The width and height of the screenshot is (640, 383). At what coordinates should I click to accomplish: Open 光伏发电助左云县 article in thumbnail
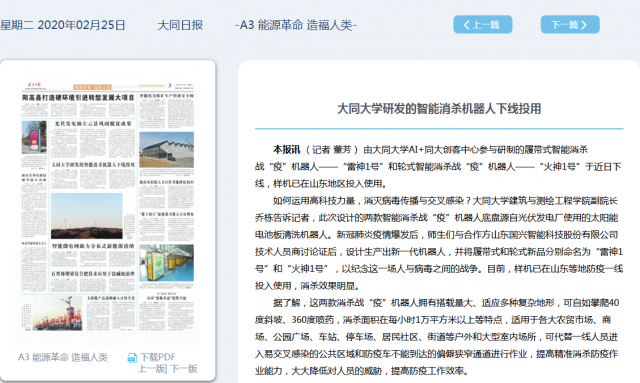[93, 123]
